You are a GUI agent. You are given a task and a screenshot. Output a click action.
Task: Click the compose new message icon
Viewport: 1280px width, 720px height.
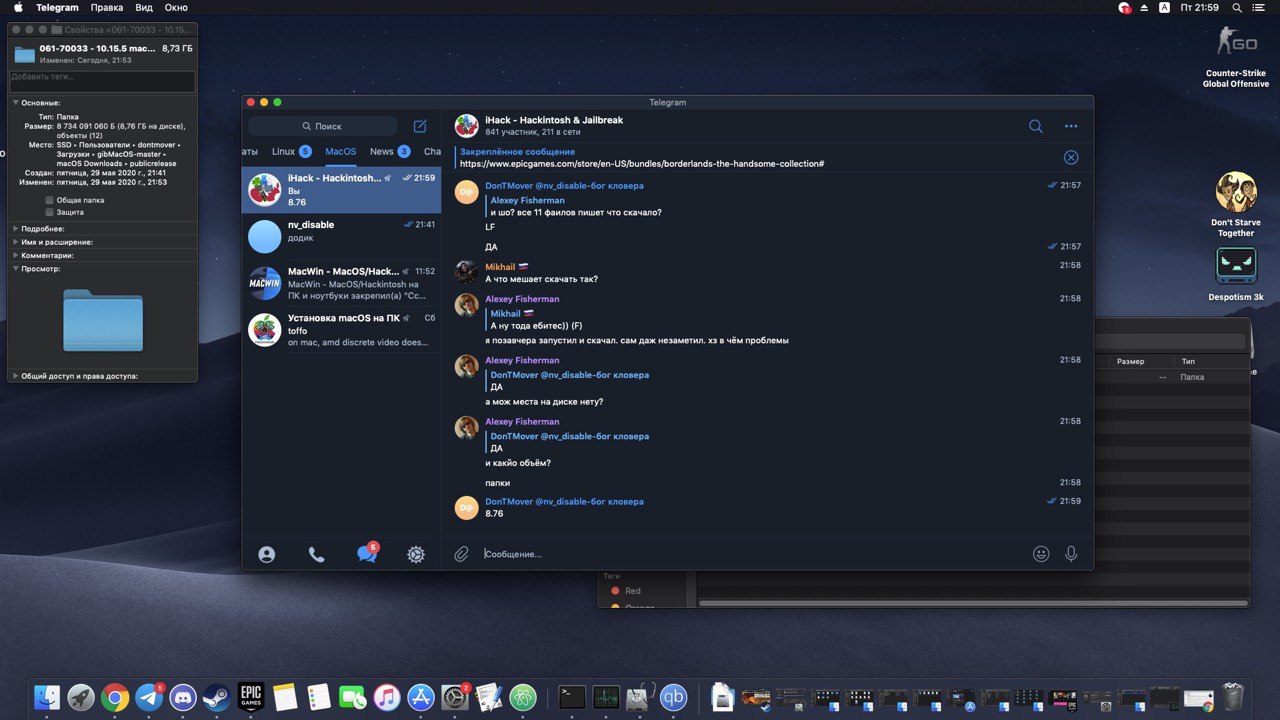(420, 126)
